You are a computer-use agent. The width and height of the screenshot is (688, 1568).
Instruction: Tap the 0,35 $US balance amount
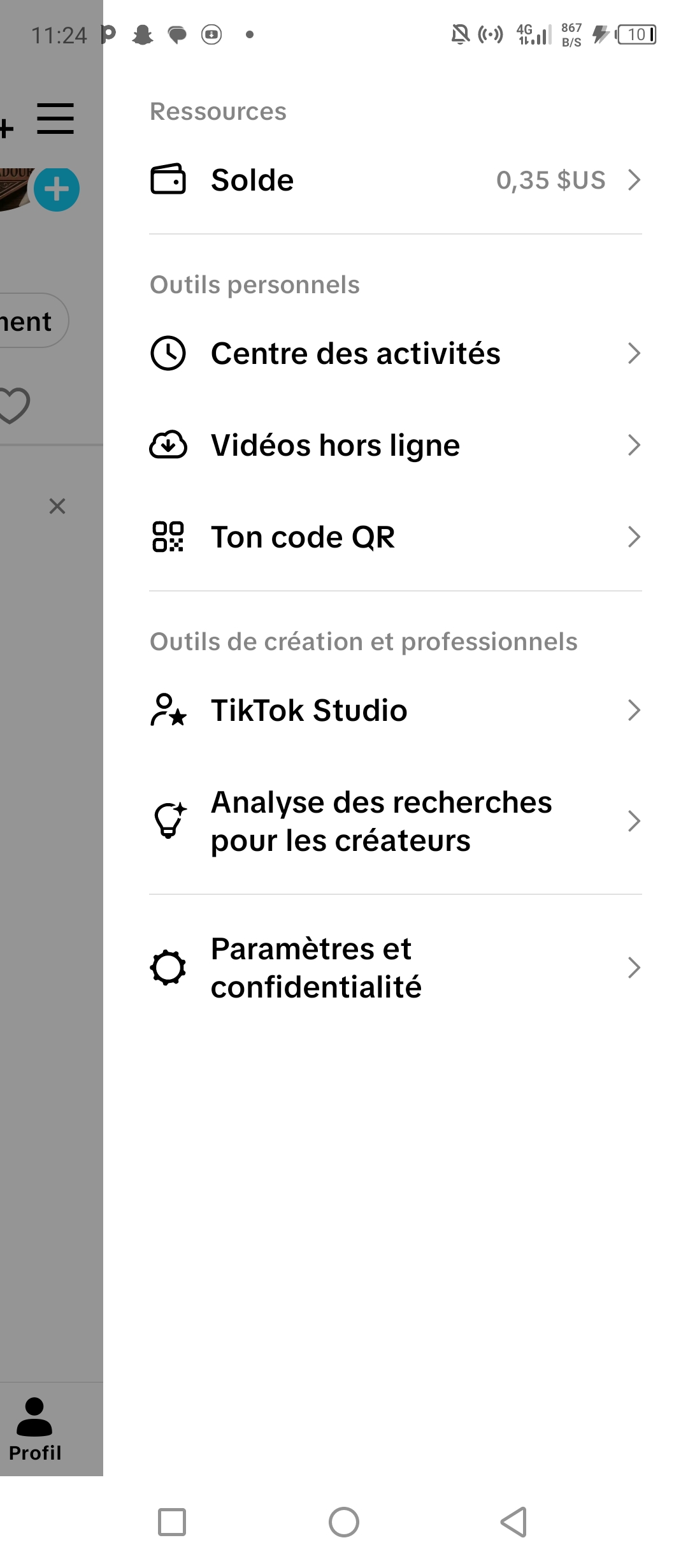550,180
